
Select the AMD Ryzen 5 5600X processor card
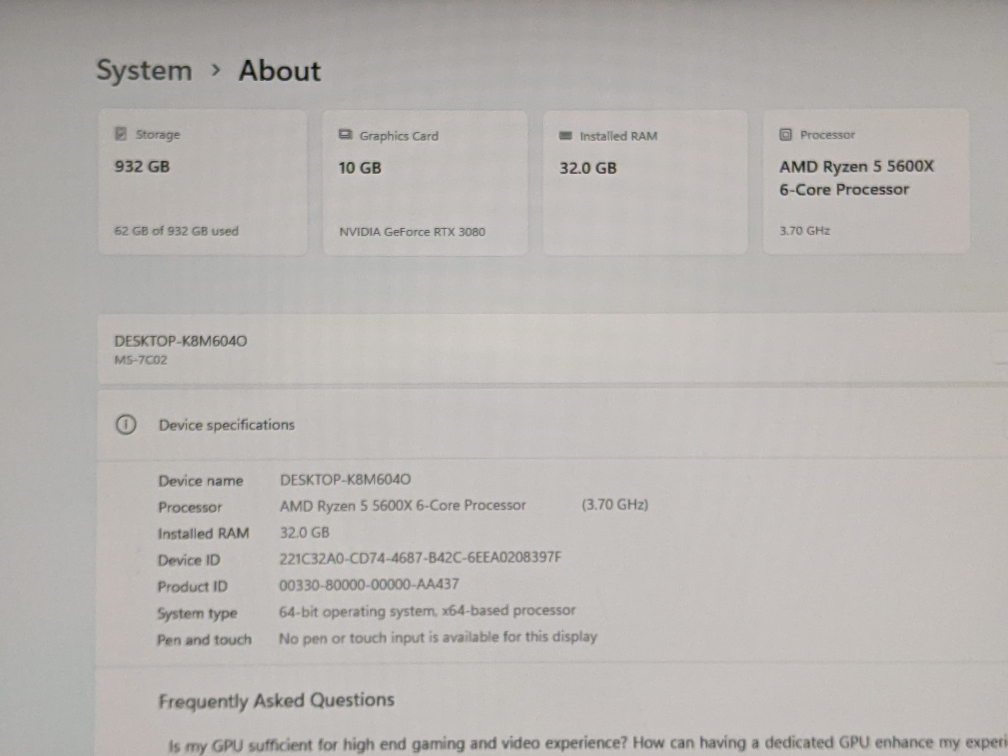(866, 182)
